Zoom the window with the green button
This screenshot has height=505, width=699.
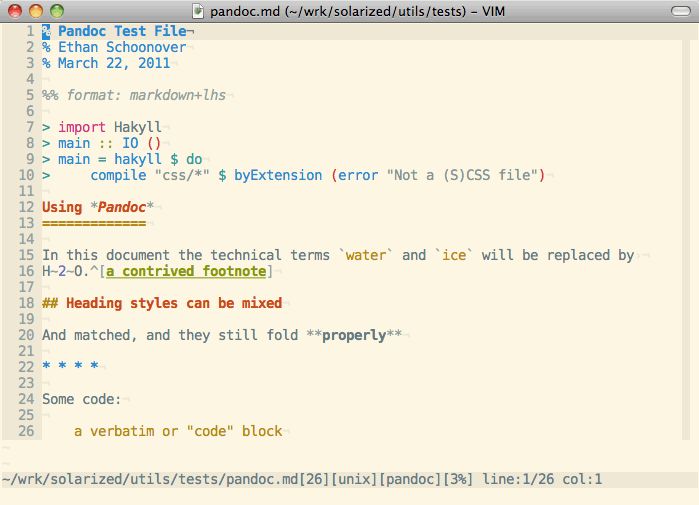coord(56,11)
